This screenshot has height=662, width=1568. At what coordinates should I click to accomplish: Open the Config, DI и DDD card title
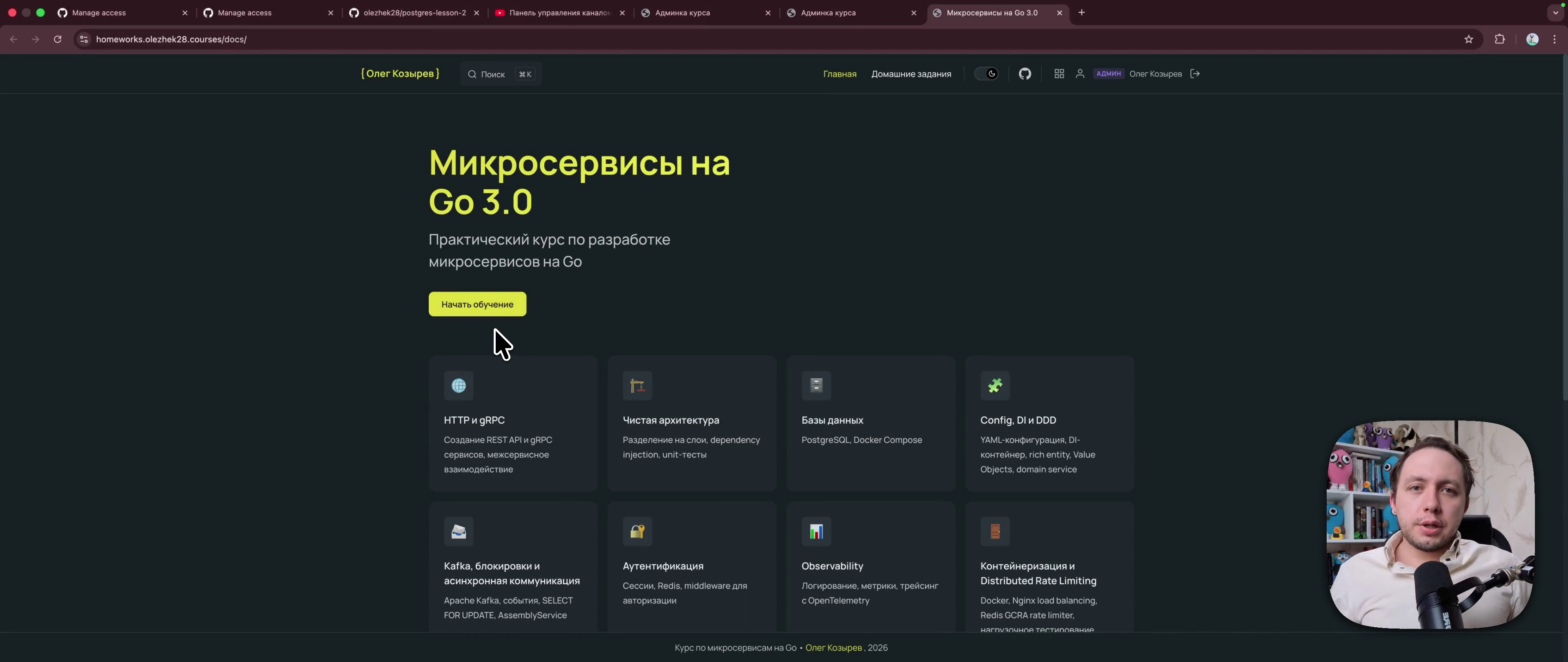1018,420
